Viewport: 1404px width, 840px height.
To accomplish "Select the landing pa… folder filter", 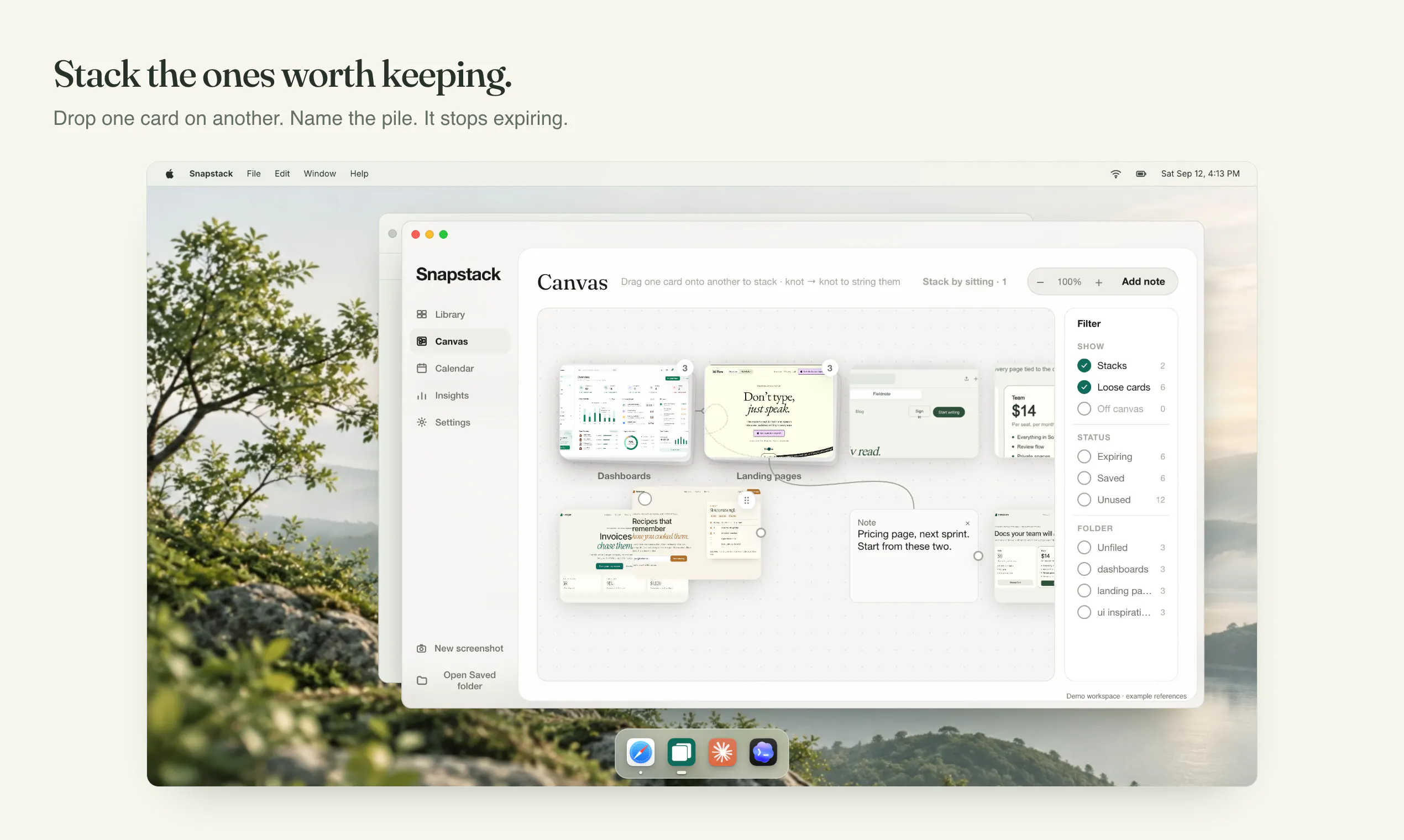I will (1083, 591).
